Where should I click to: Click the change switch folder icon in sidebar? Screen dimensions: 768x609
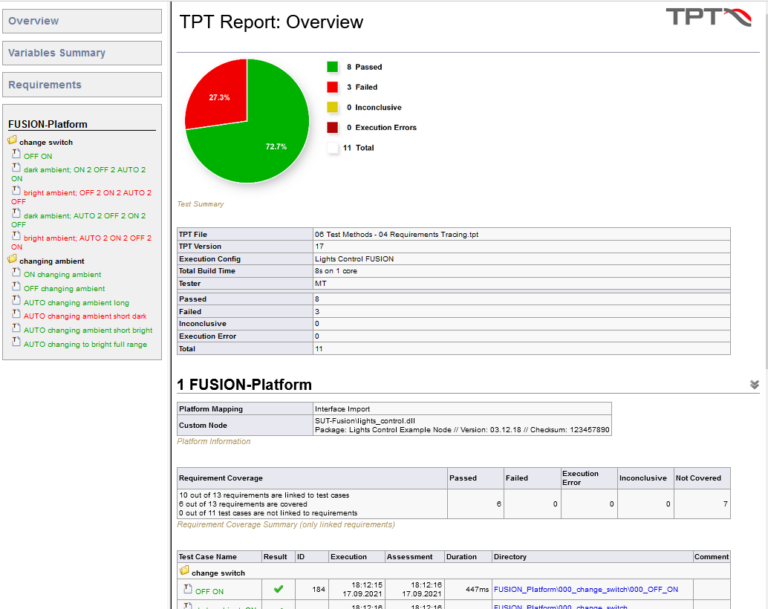coord(12,141)
